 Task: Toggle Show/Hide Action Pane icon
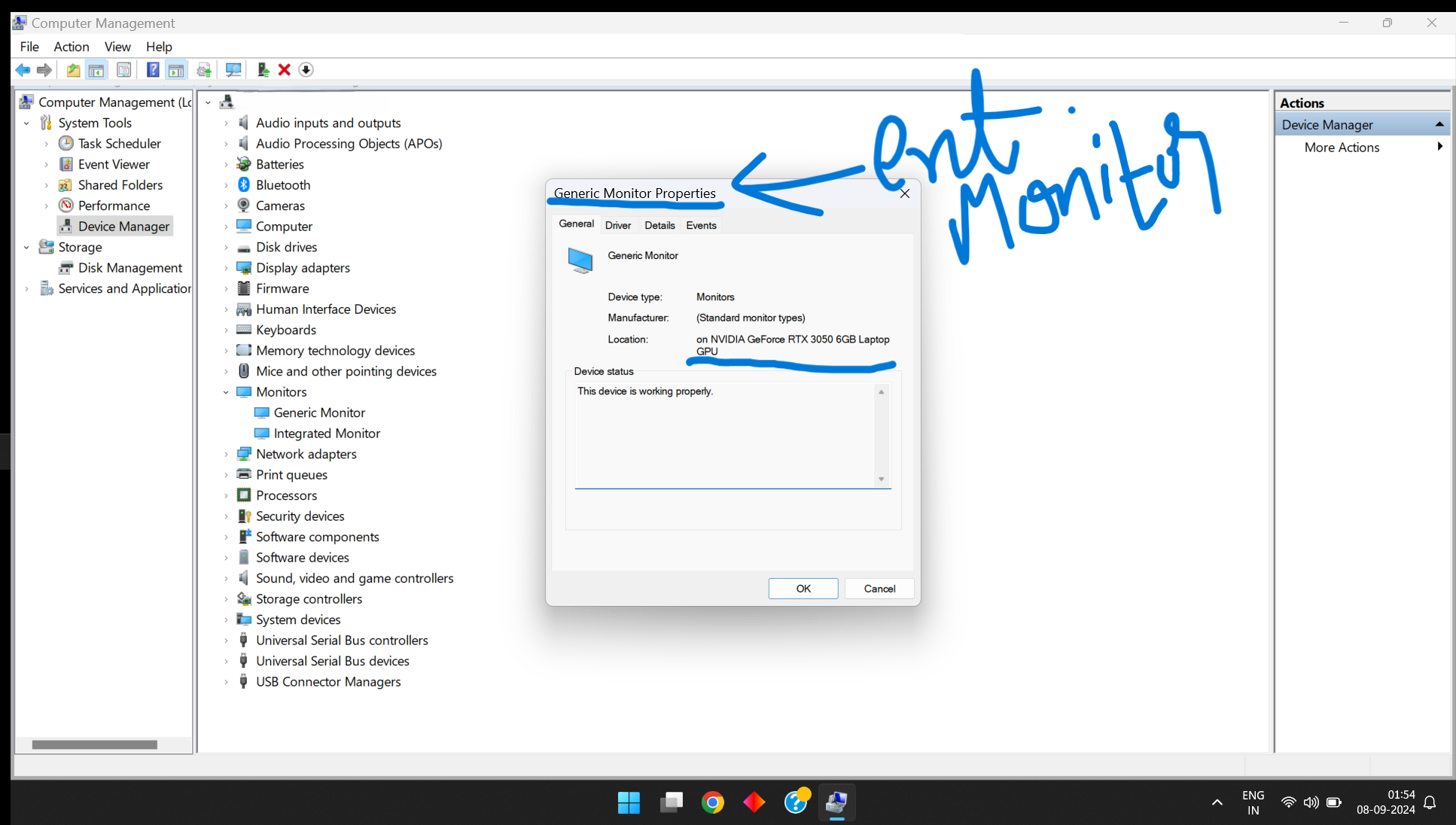pos(176,70)
